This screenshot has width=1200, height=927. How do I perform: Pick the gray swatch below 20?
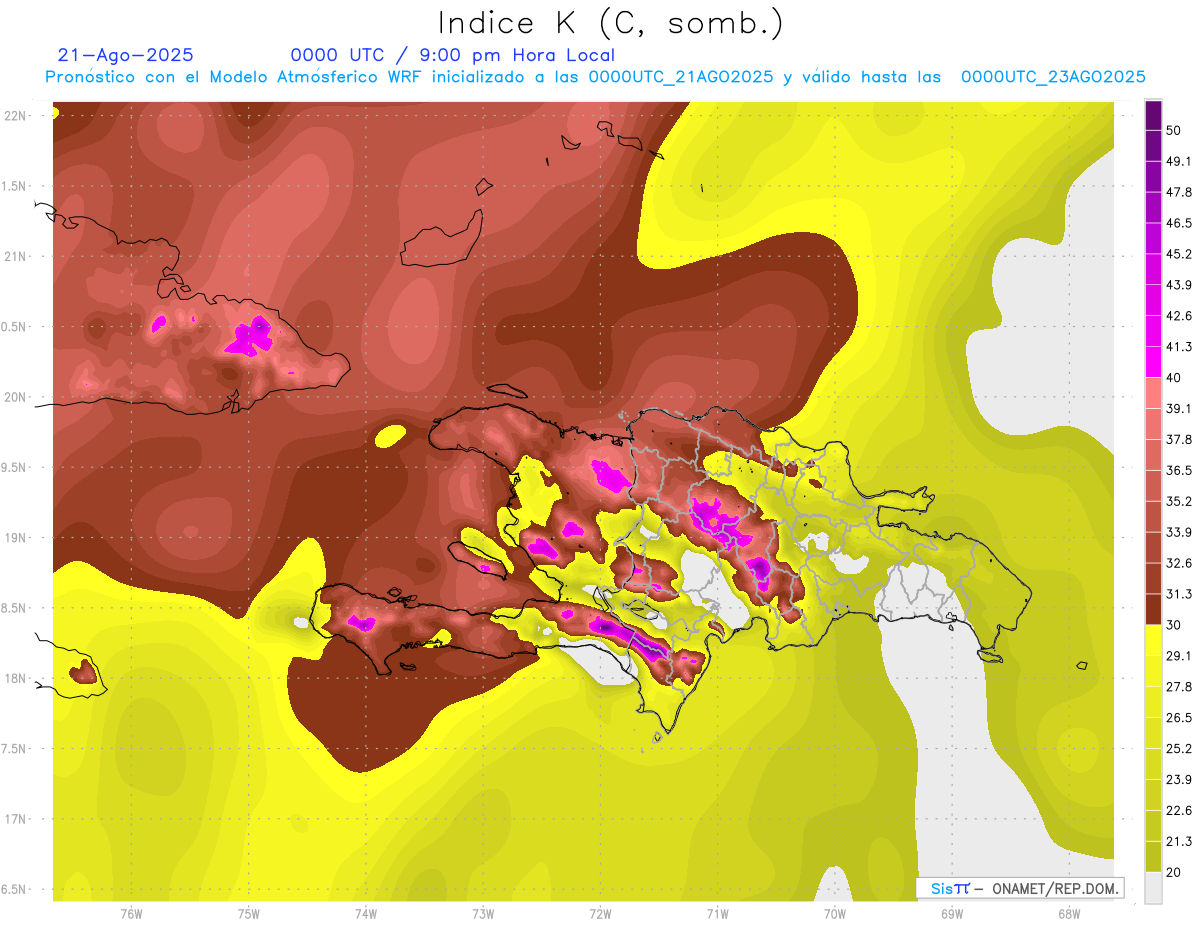tap(1153, 887)
